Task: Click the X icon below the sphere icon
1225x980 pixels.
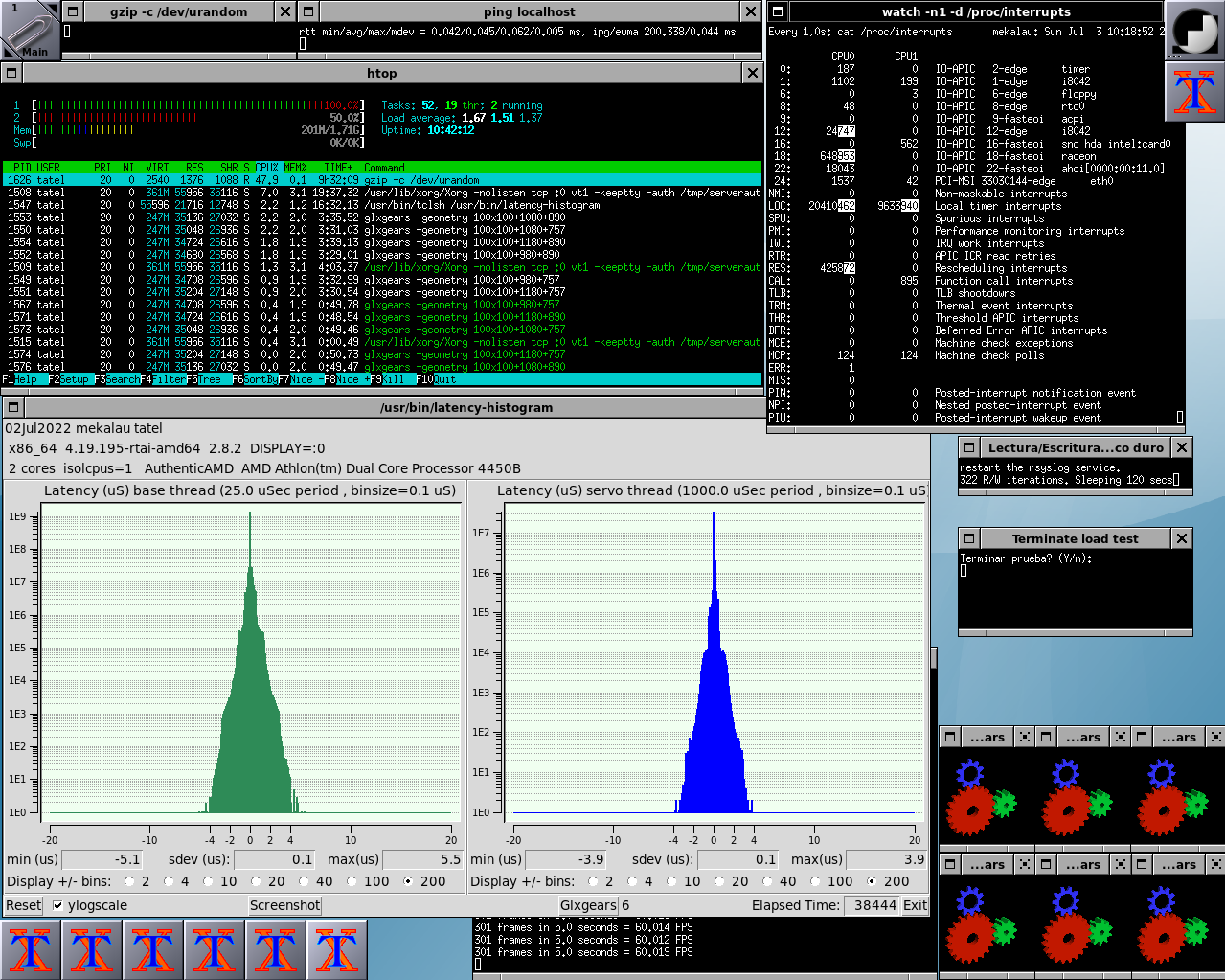Action: pyautogui.click(x=1194, y=93)
